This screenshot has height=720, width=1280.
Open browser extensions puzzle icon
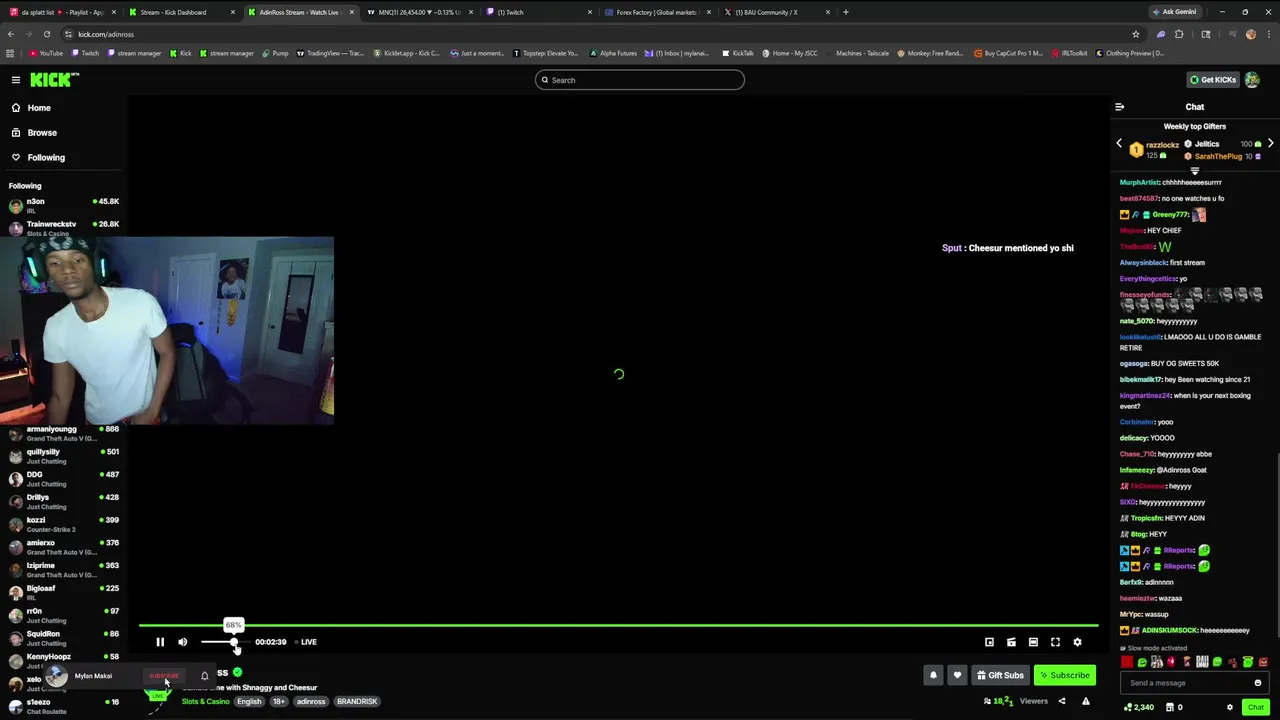tap(1179, 34)
